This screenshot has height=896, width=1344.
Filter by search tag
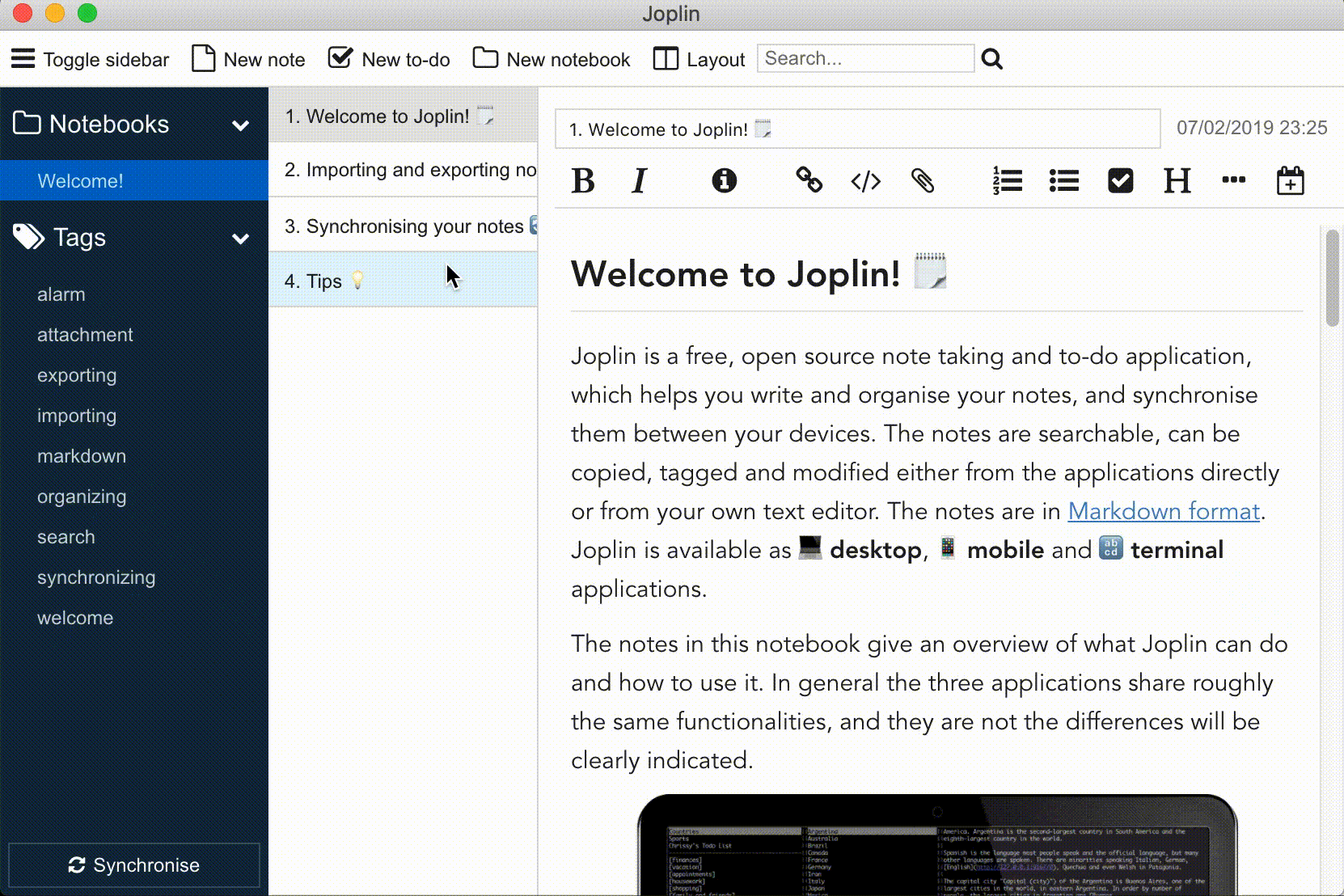click(x=66, y=537)
